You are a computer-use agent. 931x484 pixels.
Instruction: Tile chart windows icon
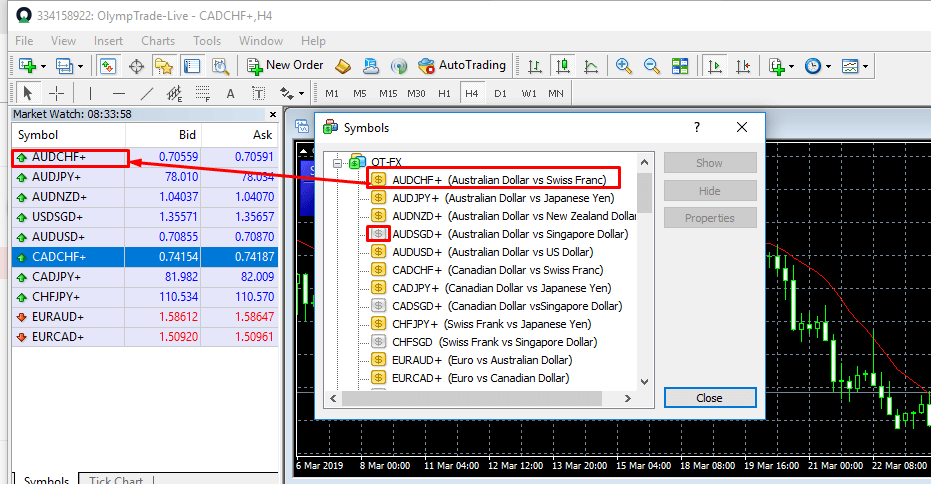[x=680, y=66]
